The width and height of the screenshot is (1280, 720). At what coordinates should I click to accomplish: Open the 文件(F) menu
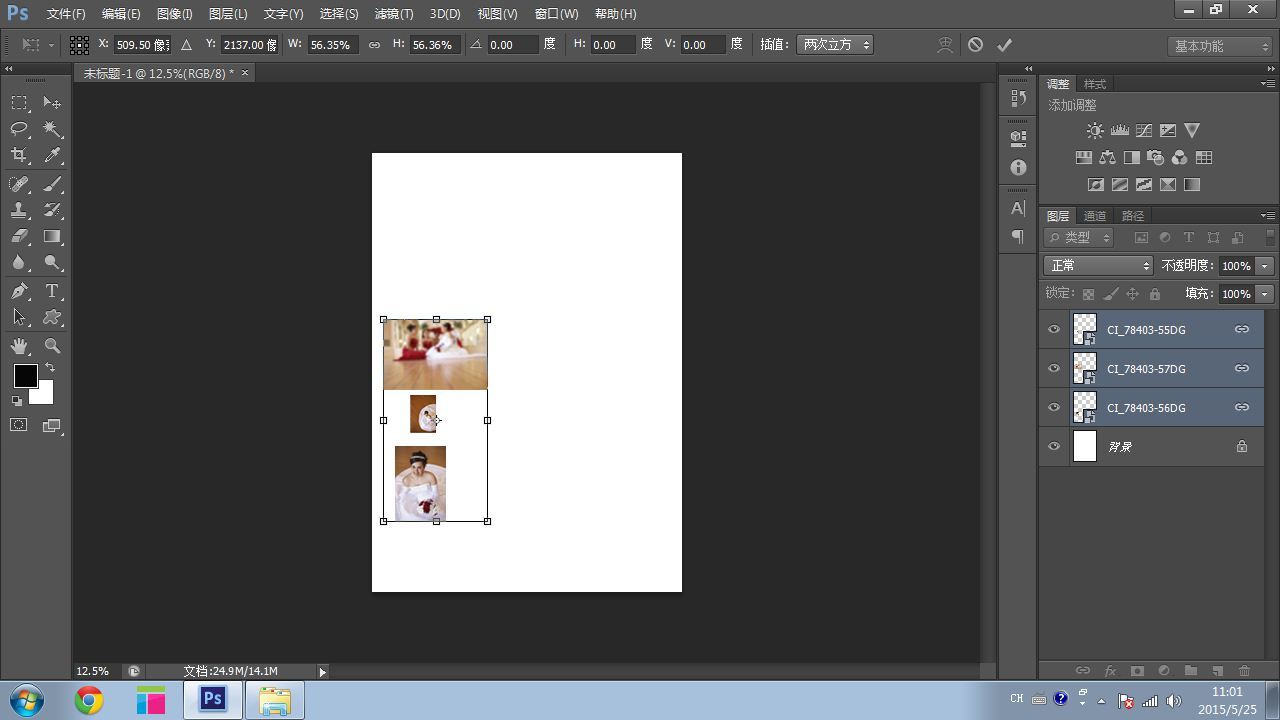click(x=66, y=14)
